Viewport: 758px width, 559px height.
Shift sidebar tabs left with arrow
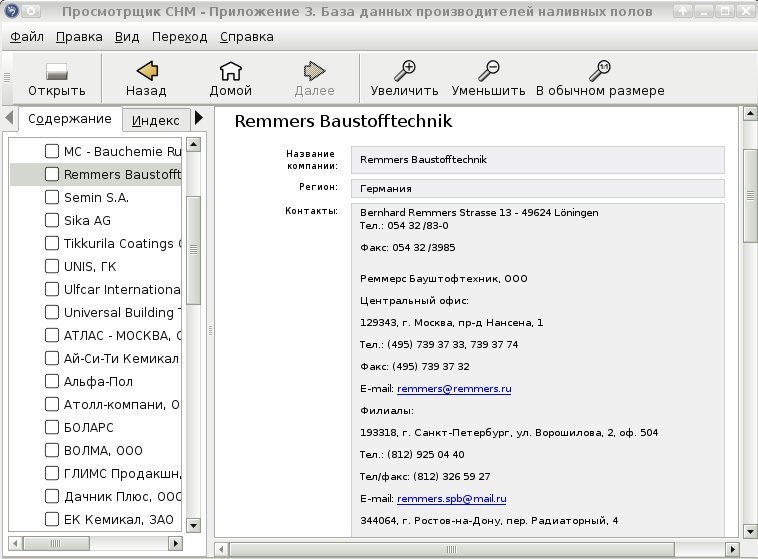[x=9, y=118]
